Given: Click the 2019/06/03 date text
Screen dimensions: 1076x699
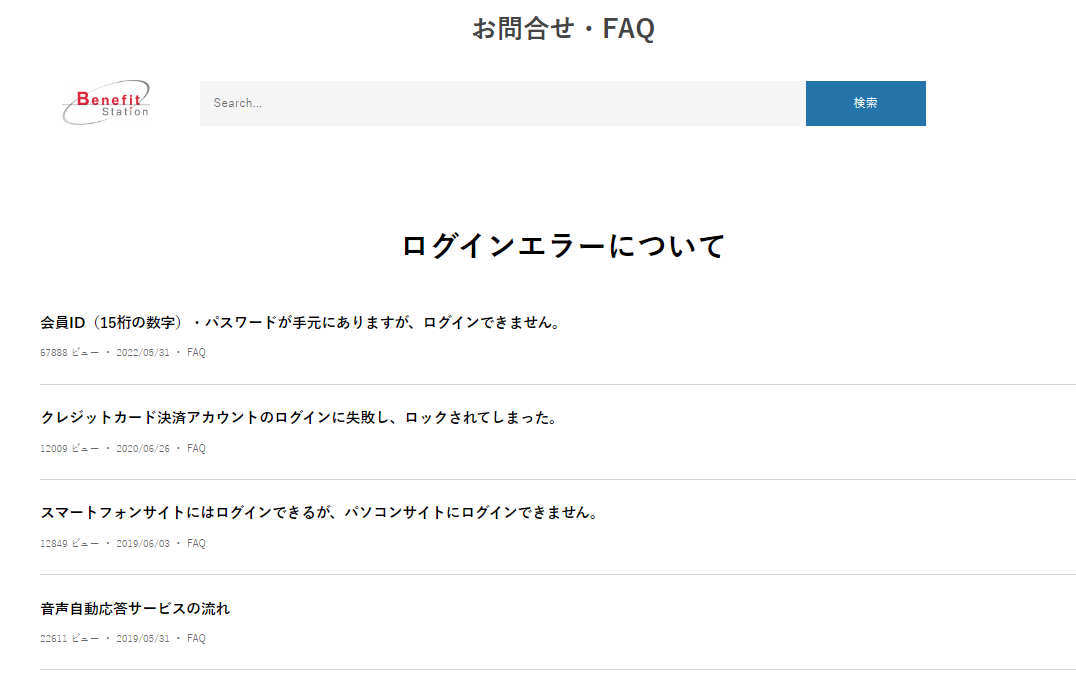Looking at the screenshot, I should click(143, 544).
